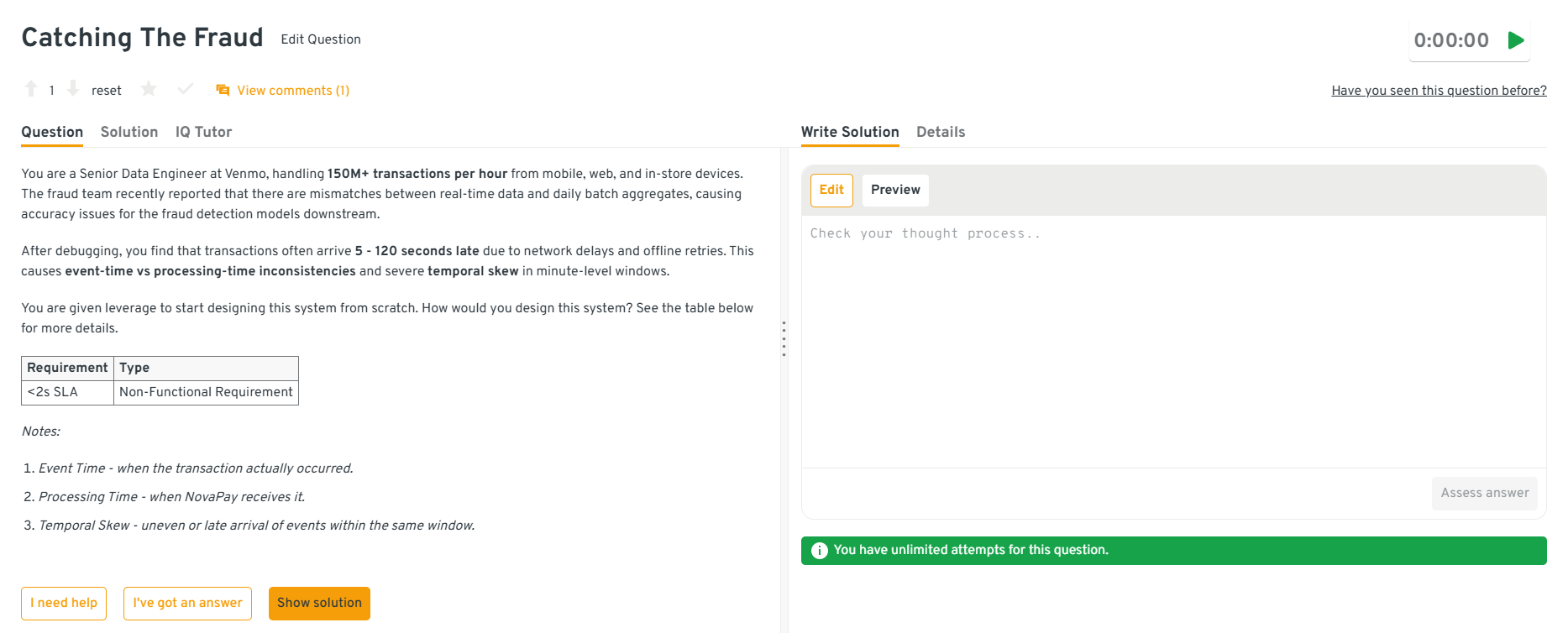Viewport: 1568px width, 633px height.
Task: Open the Solution tab
Action: [129, 132]
